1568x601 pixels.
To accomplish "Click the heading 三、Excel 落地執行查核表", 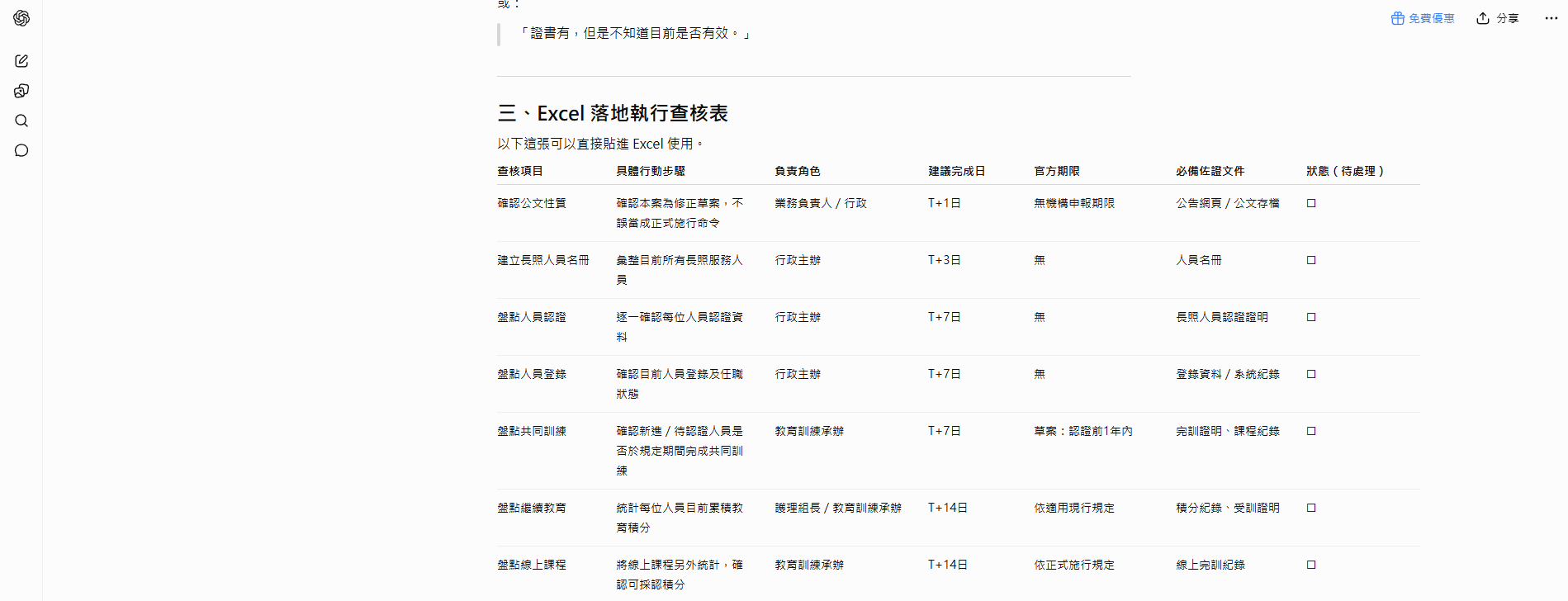I will (x=613, y=113).
